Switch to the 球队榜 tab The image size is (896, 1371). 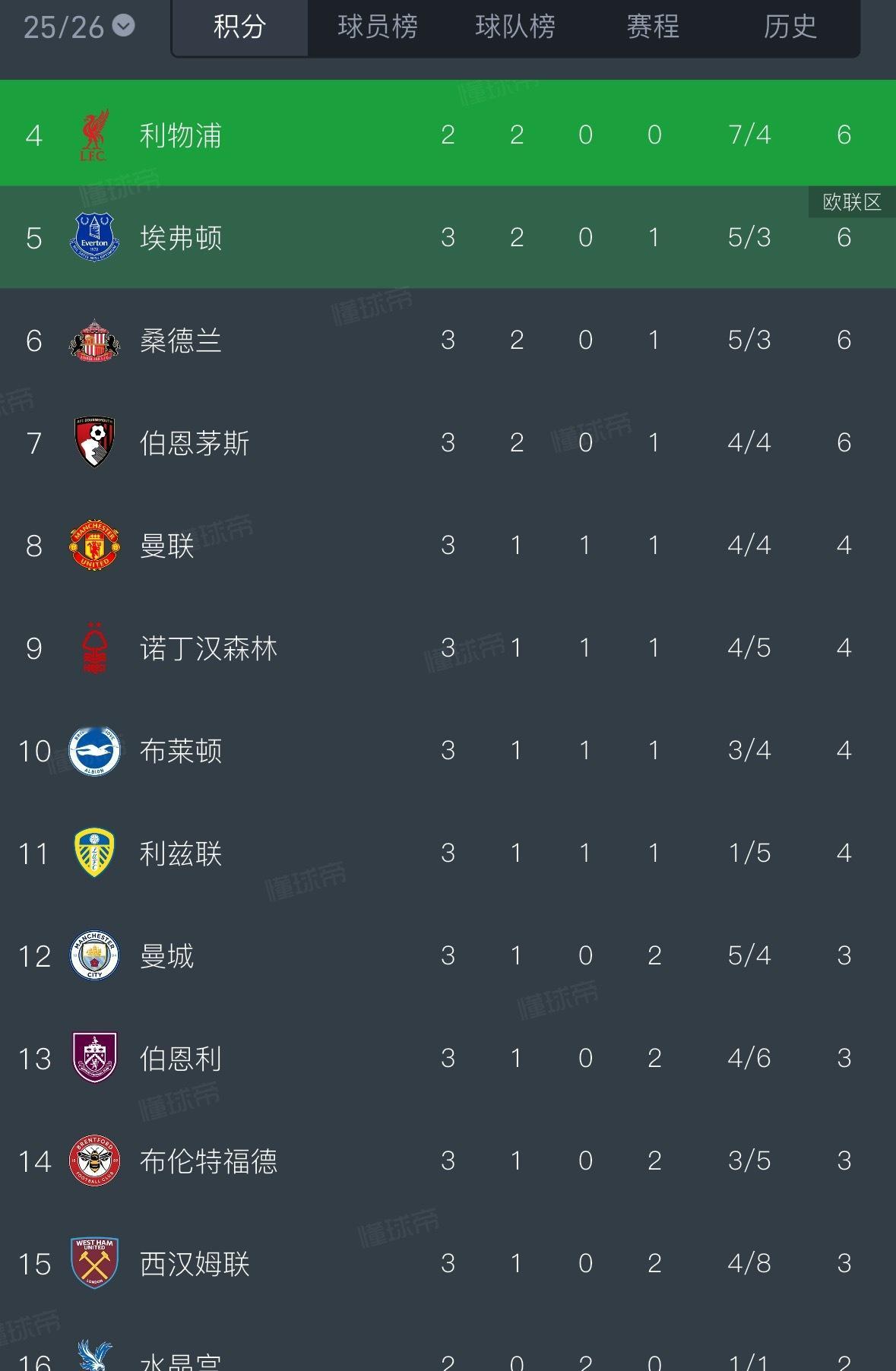[x=515, y=27]
